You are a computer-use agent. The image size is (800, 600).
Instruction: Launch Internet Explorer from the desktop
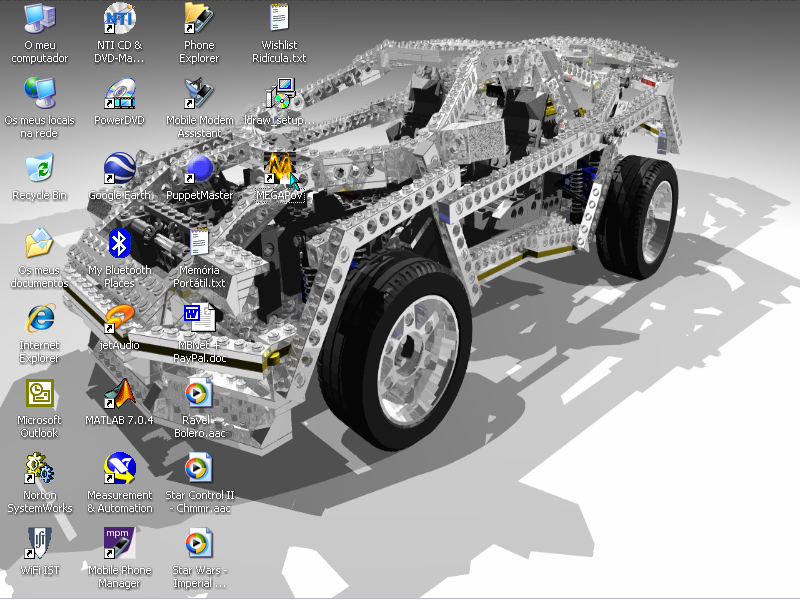[x=40, y=319]
